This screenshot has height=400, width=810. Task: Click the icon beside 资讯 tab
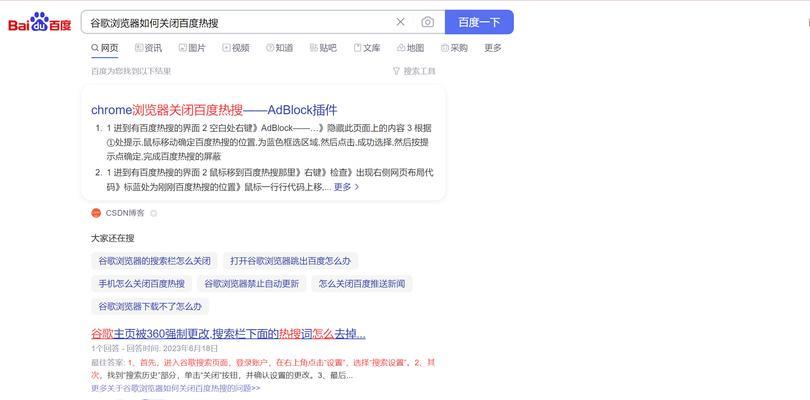point(139,48)
